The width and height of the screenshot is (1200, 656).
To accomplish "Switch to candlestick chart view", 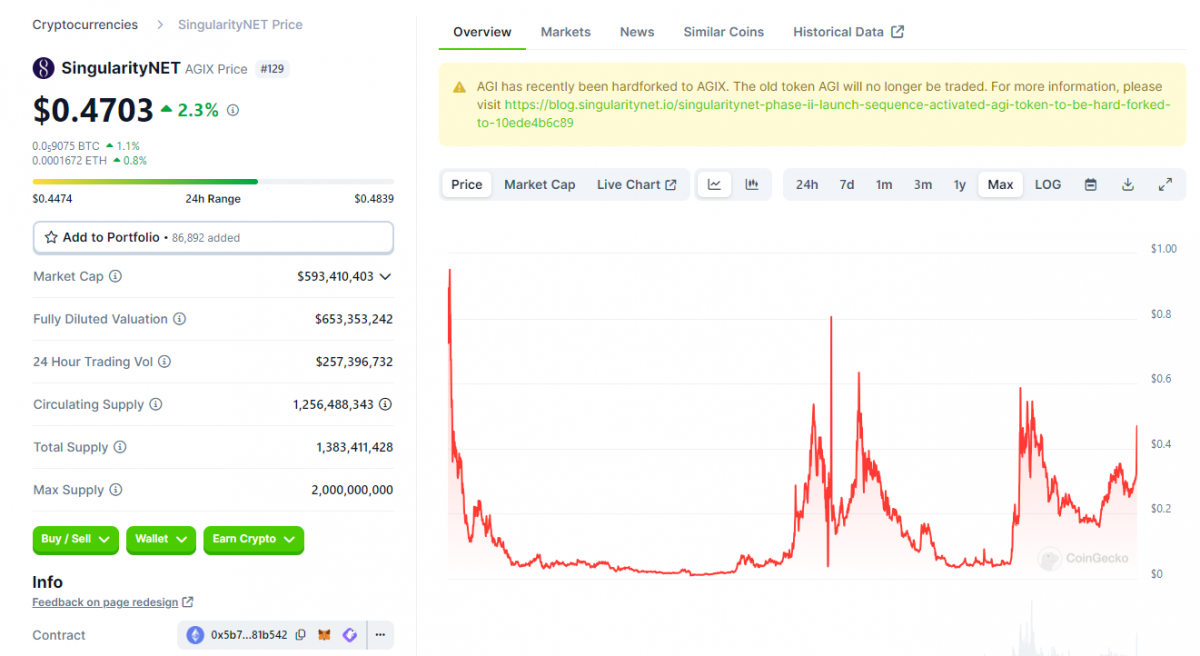I will 751,184.
